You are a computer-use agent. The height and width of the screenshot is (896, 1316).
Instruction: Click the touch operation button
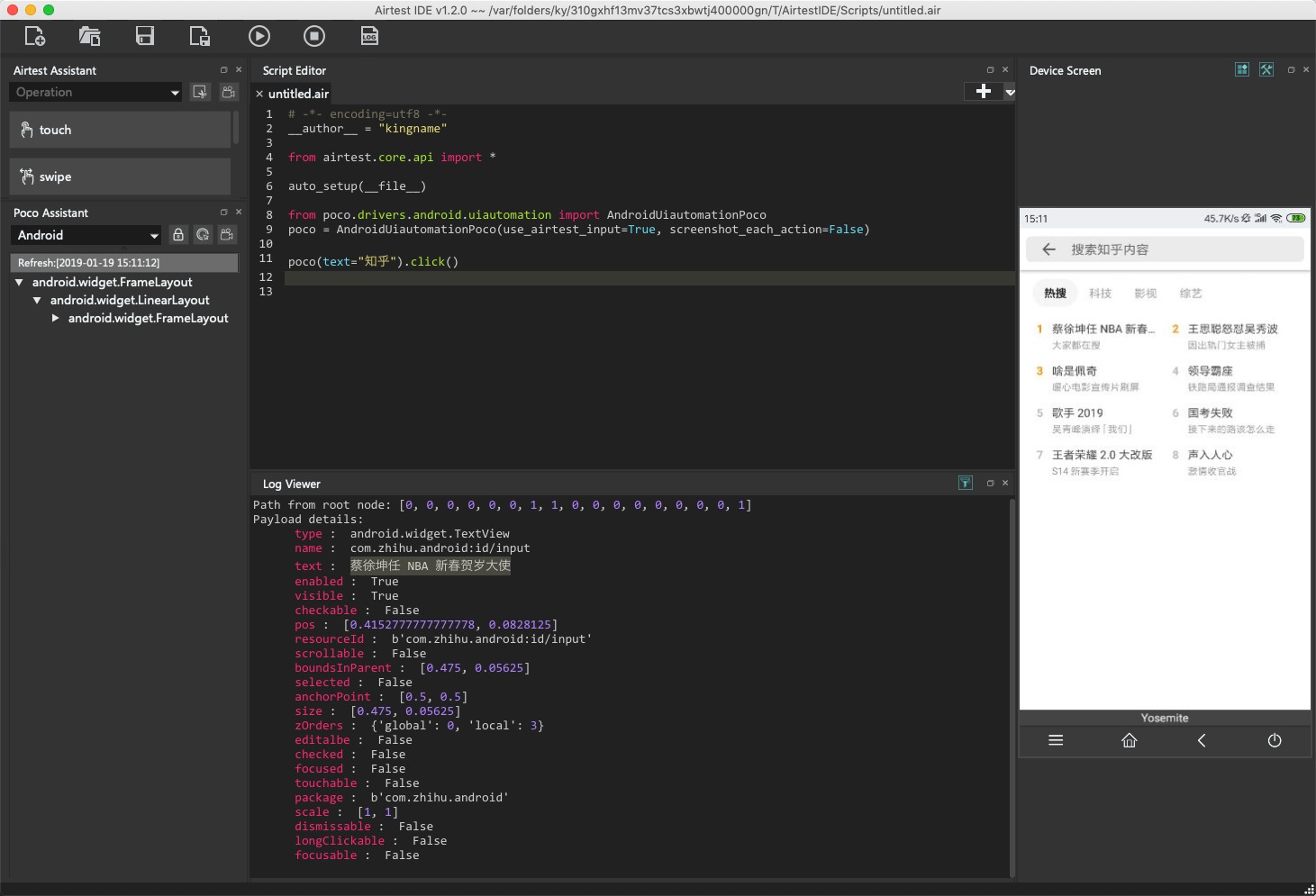tap(121, 130)
